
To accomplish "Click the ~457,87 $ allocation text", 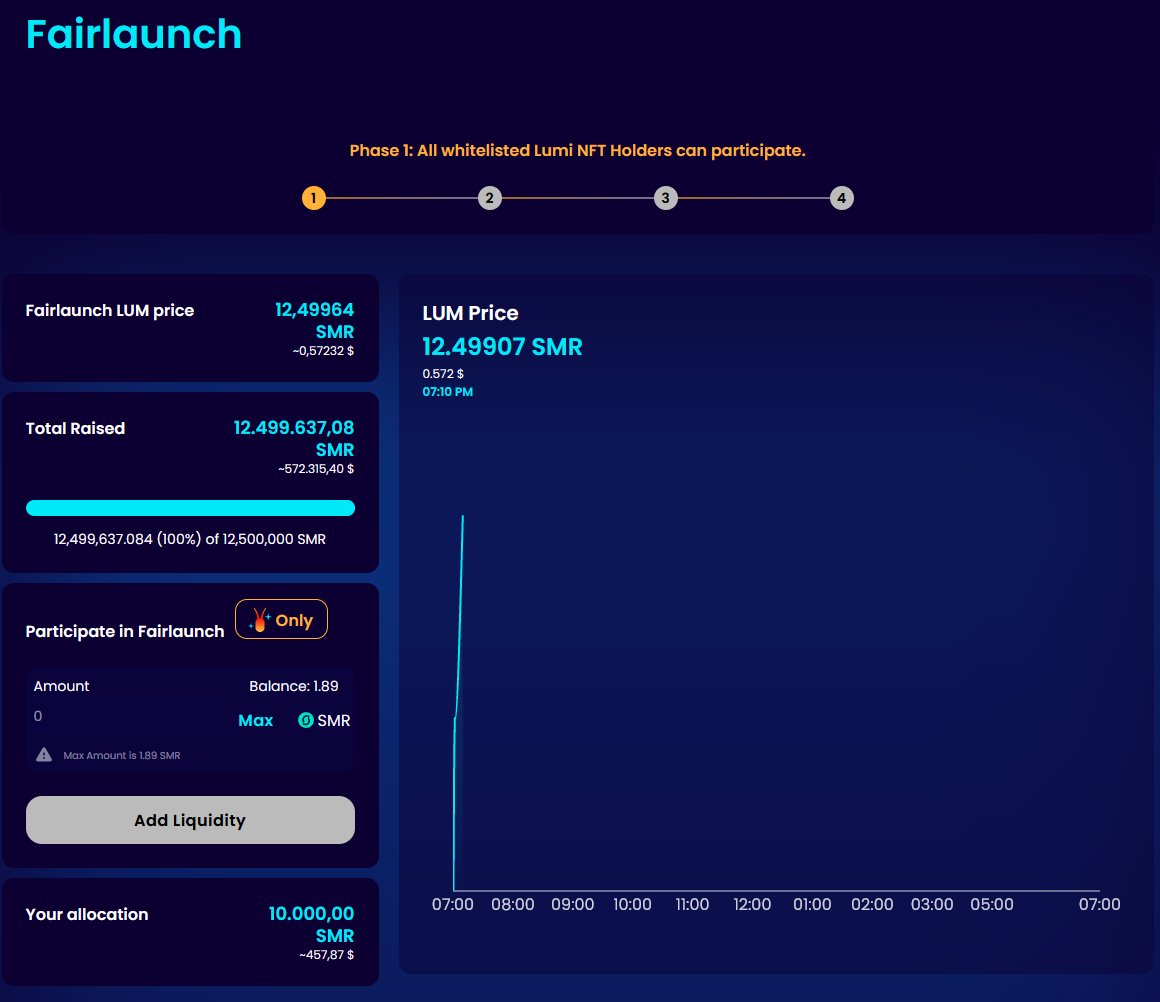I will [x=326, y=955].
